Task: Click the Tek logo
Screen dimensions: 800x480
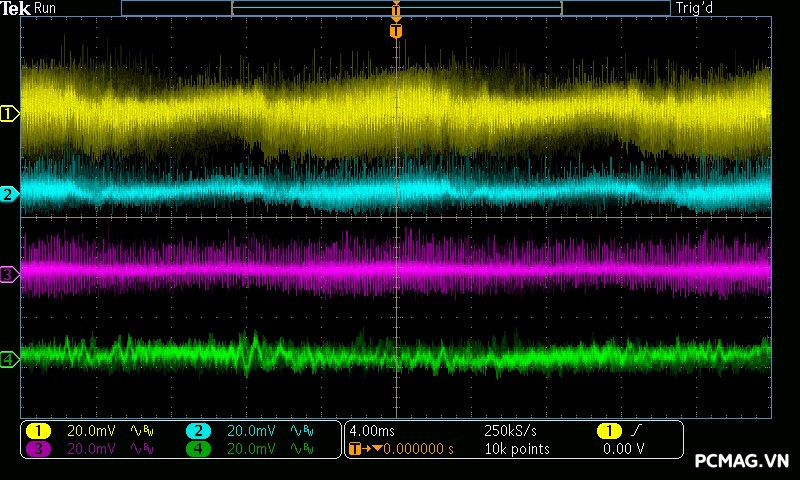Action: click(x=16, y=8)
